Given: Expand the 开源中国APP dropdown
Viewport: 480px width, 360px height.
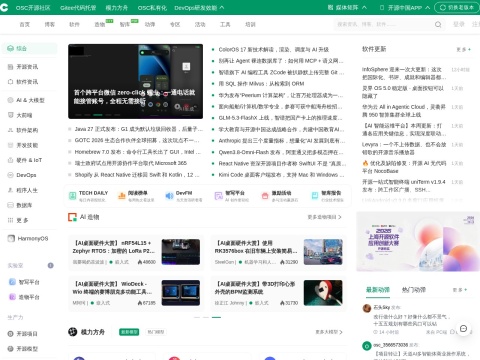Looking at the screenshot, I should 405,7.
